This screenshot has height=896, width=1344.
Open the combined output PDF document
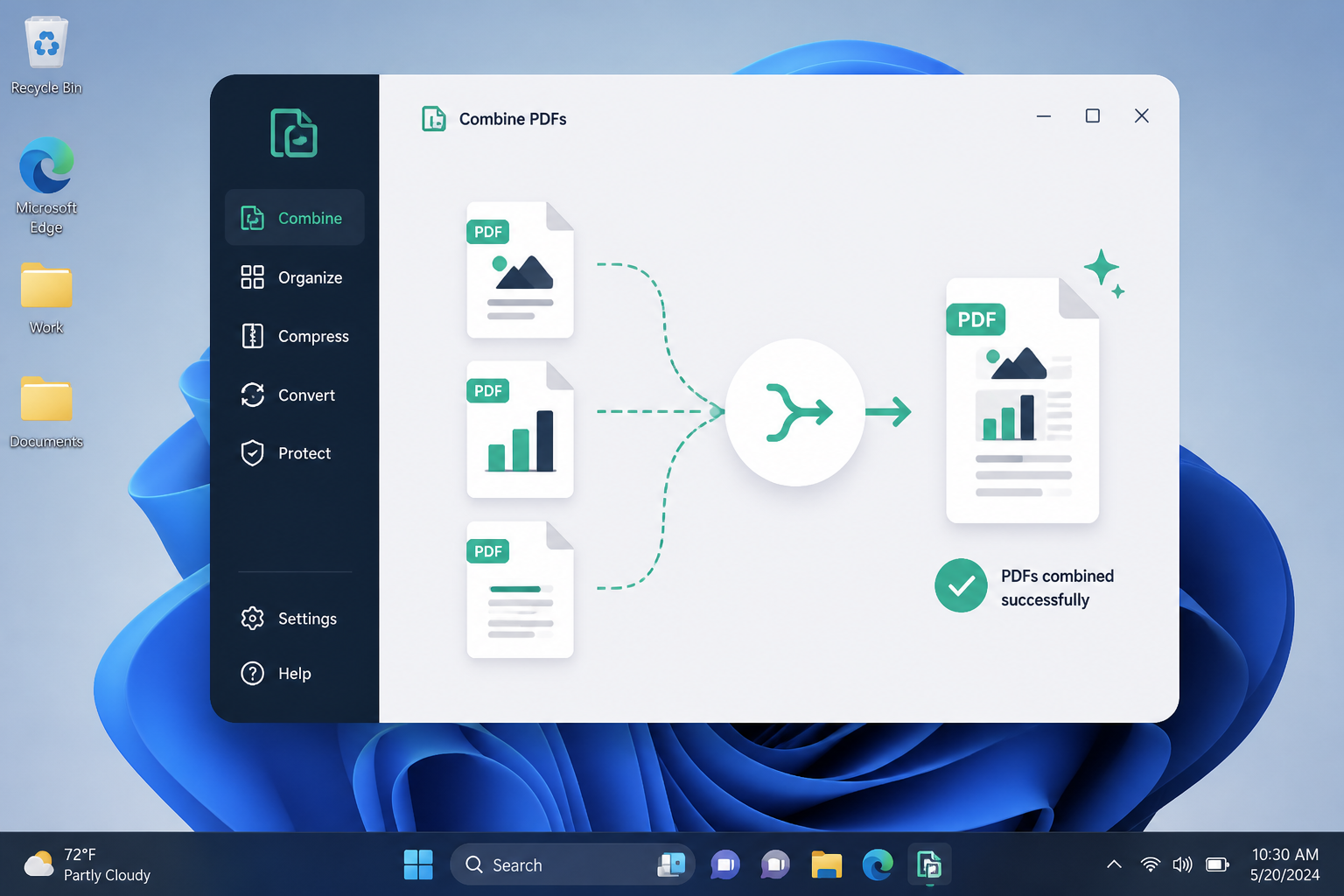pyautogui.click(x=1022, y=400)
